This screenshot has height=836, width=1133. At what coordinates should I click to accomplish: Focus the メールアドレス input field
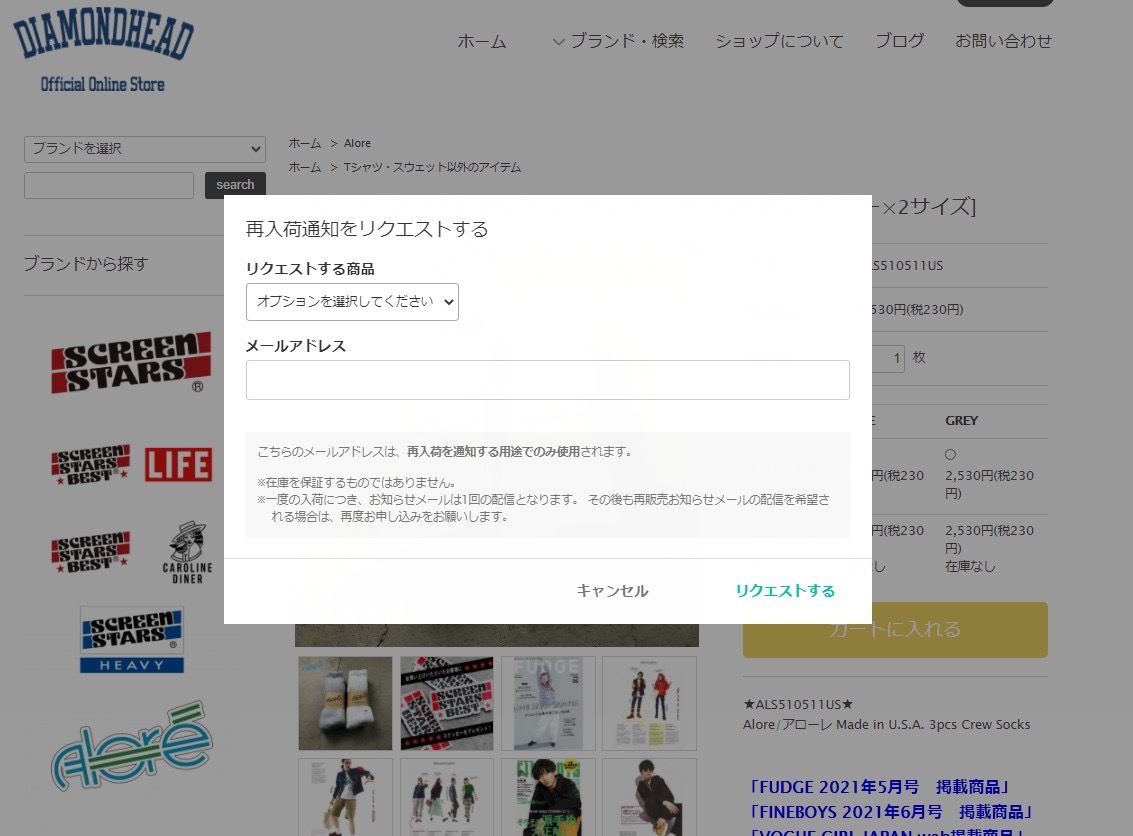[x=548, y=380]
